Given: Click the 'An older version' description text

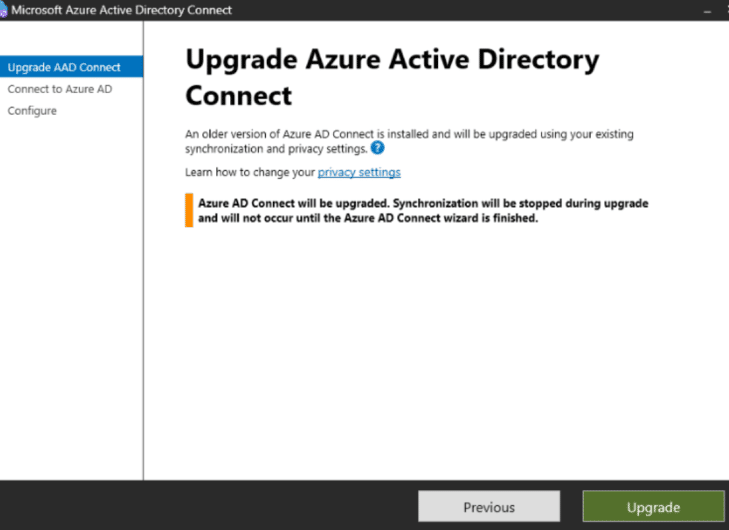Looking at the screenshot, I should [x=409, y=141].
